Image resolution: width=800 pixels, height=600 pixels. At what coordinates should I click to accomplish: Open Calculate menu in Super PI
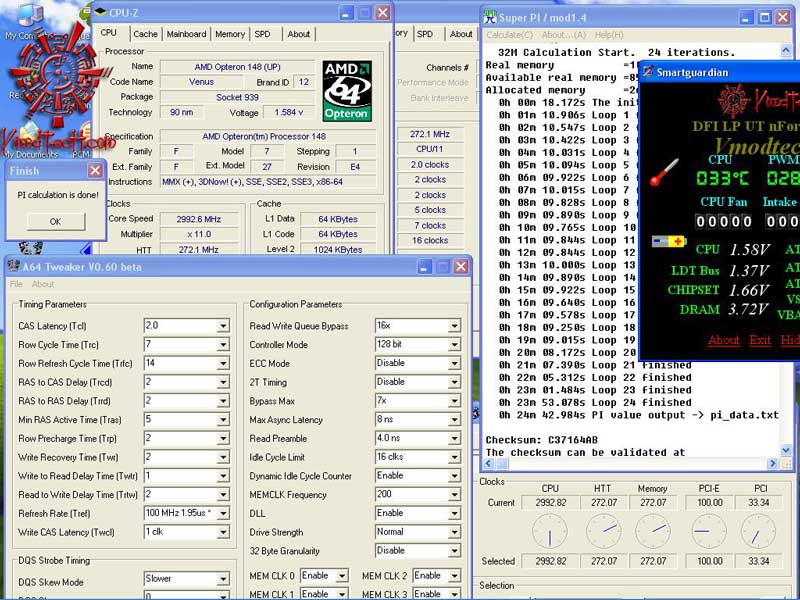pos(510,35)
